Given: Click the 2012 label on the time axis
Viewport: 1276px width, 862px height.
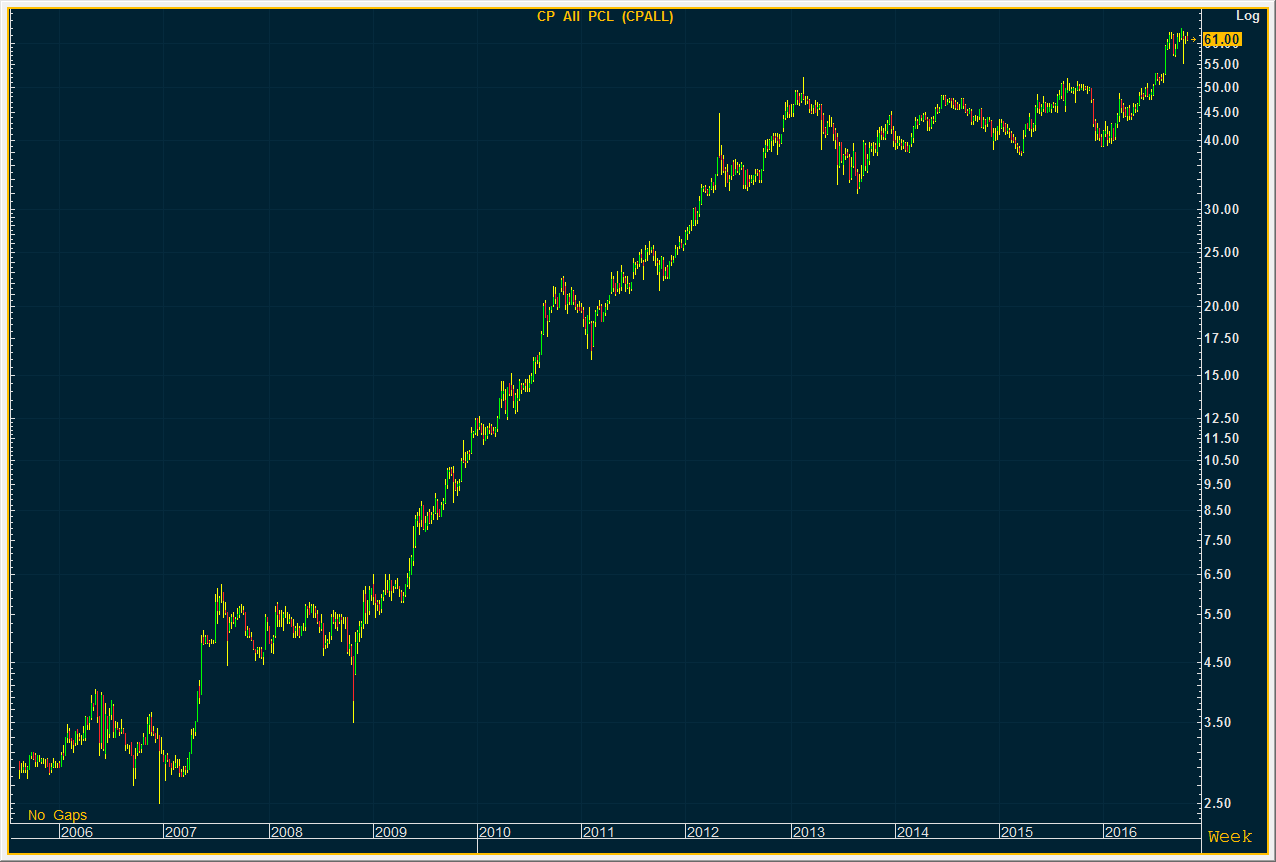Looking at the screenshot, I should coord(703,832).
